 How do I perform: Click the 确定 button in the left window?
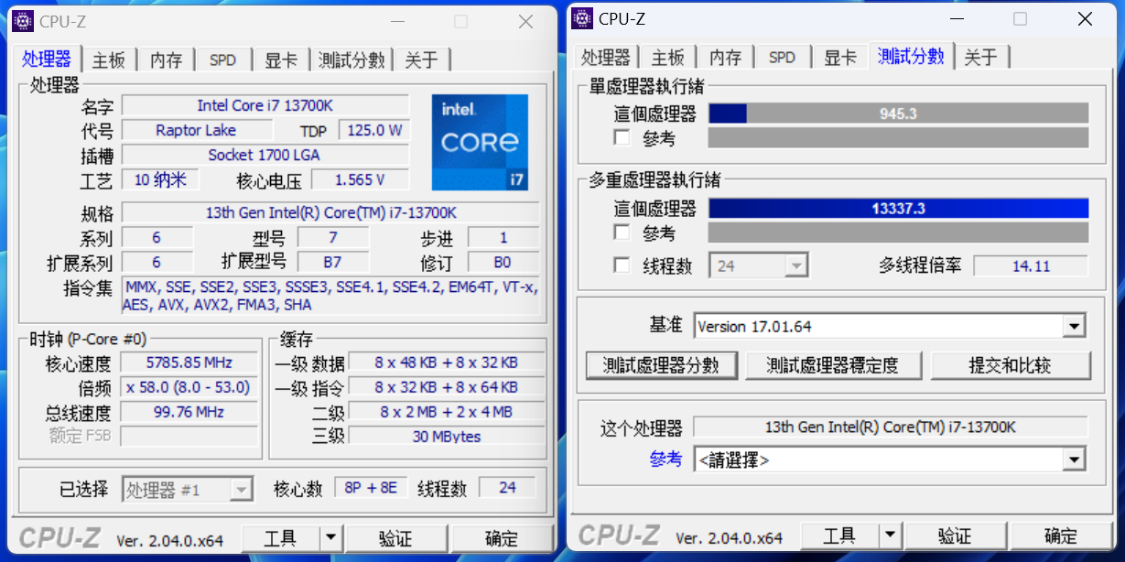click(502, 537)
